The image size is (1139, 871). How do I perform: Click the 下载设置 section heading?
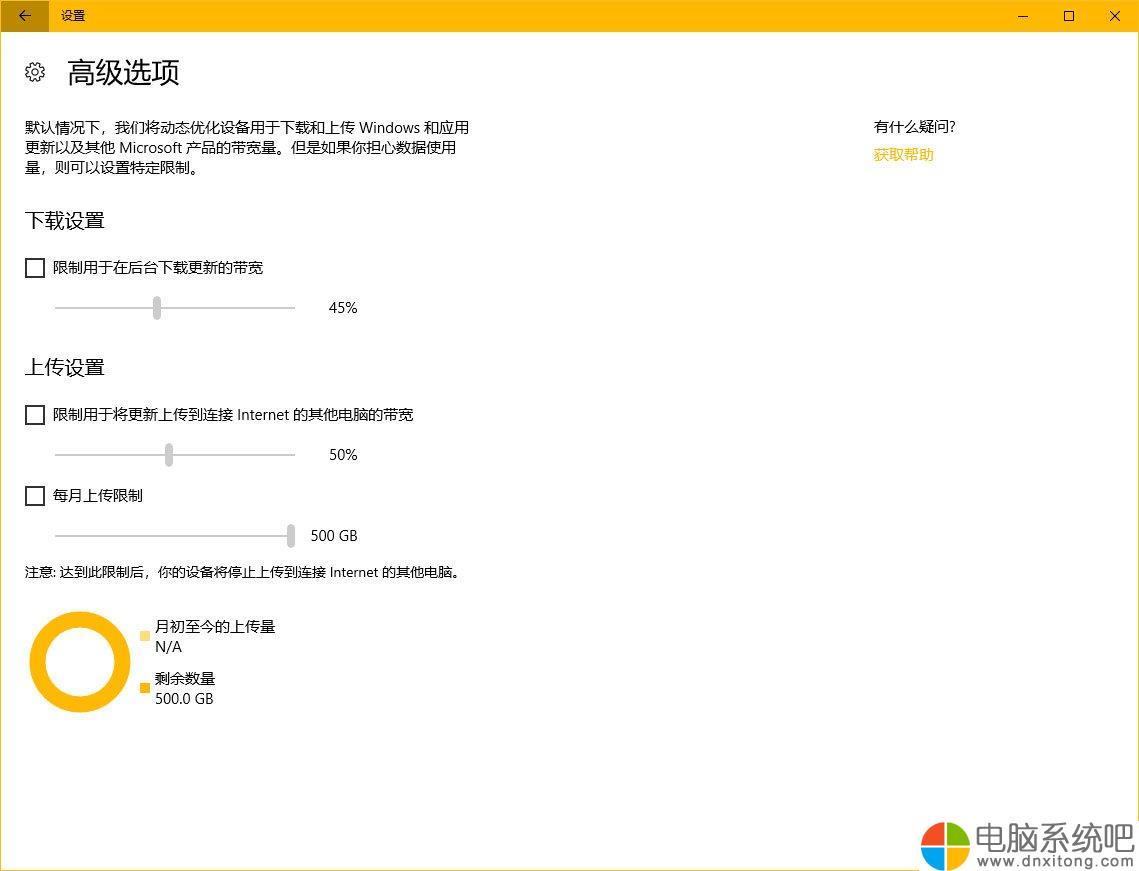[65, 221]
